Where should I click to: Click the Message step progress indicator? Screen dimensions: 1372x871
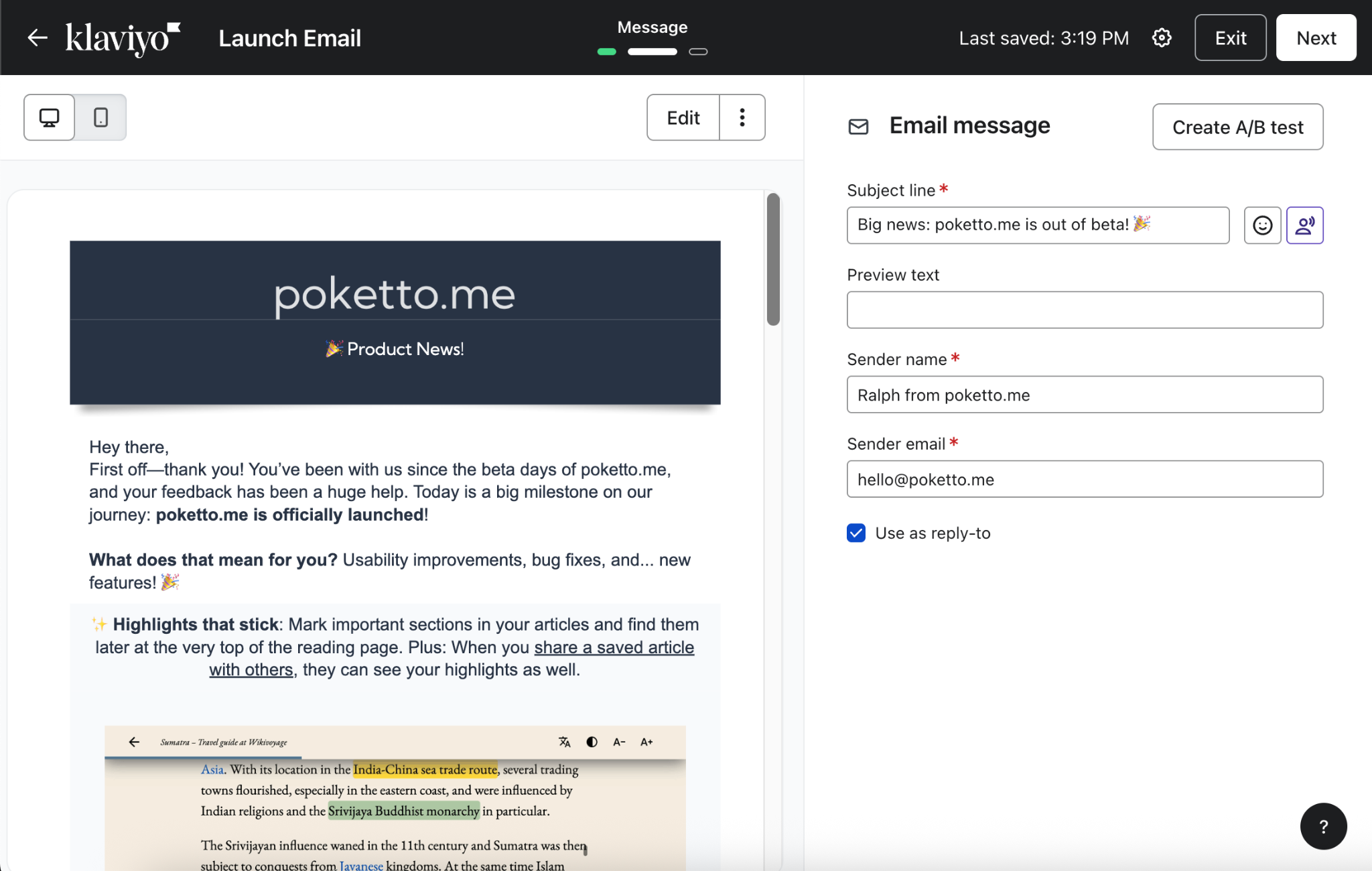click(x=652, y=52)
